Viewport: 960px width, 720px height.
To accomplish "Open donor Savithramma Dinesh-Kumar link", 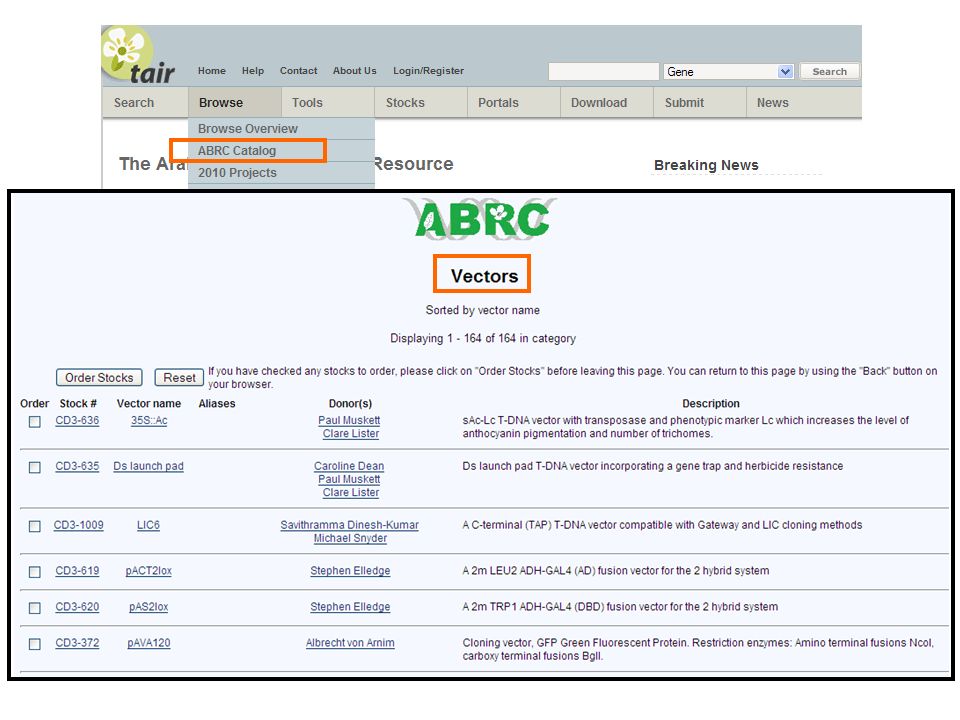I will (x=350, y=525).
